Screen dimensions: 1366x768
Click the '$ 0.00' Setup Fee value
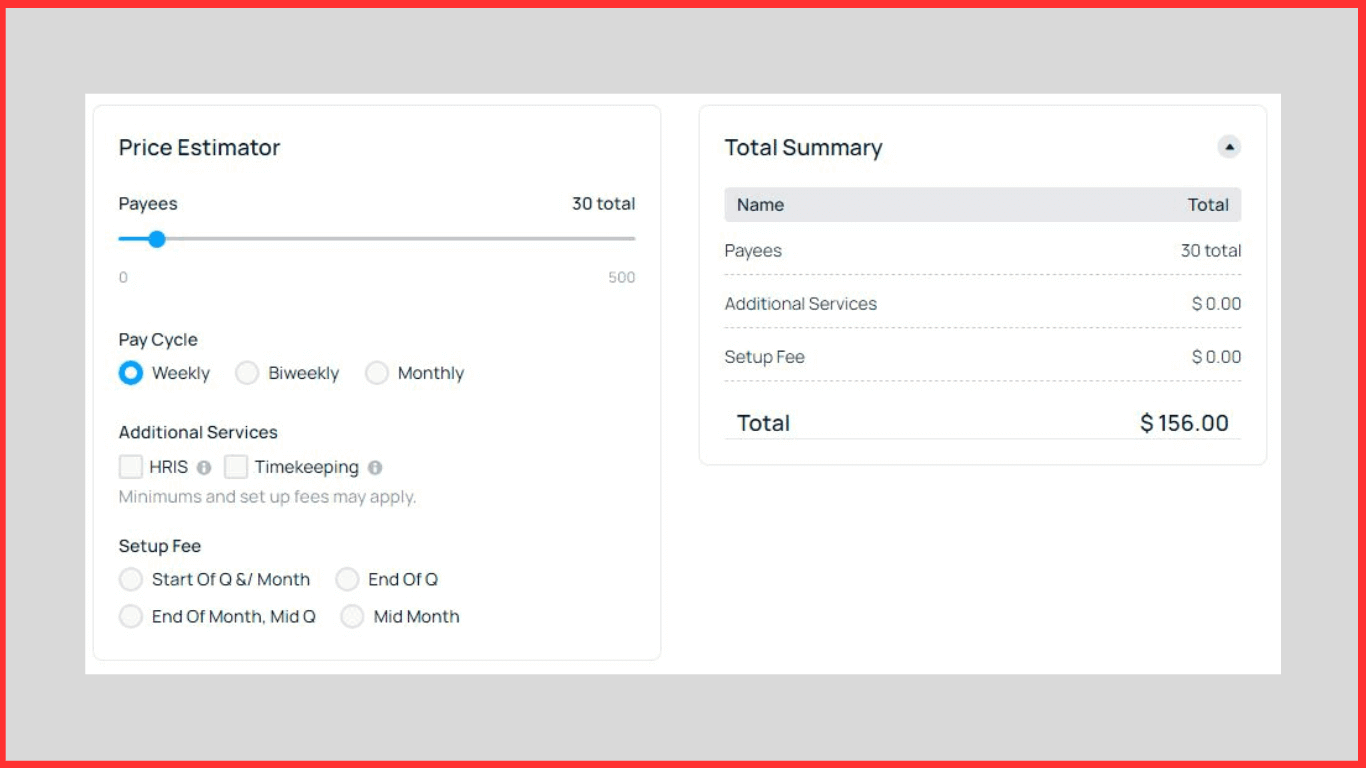(1216, 357)
